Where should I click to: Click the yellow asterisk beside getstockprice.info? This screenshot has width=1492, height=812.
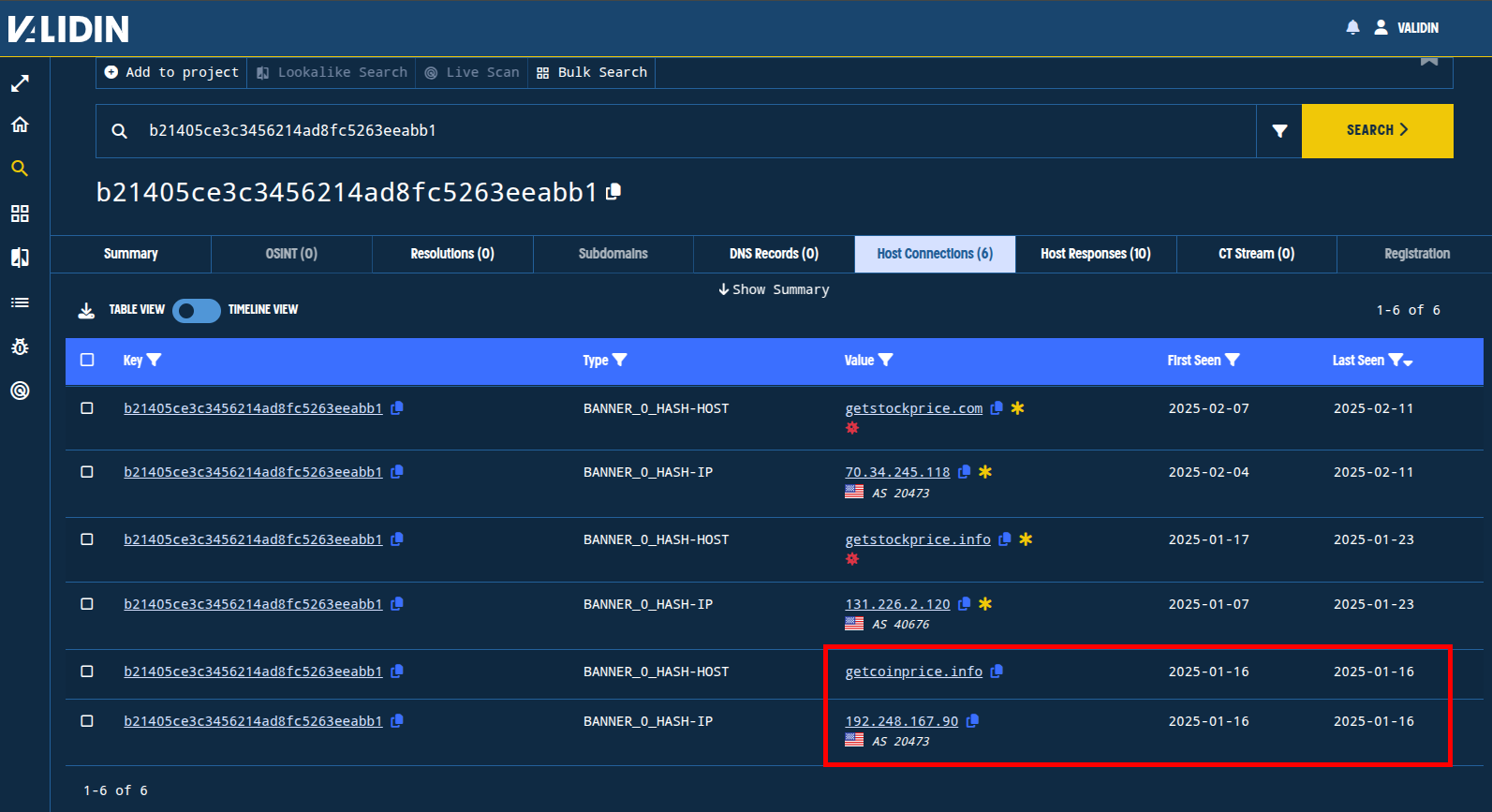1026,539
